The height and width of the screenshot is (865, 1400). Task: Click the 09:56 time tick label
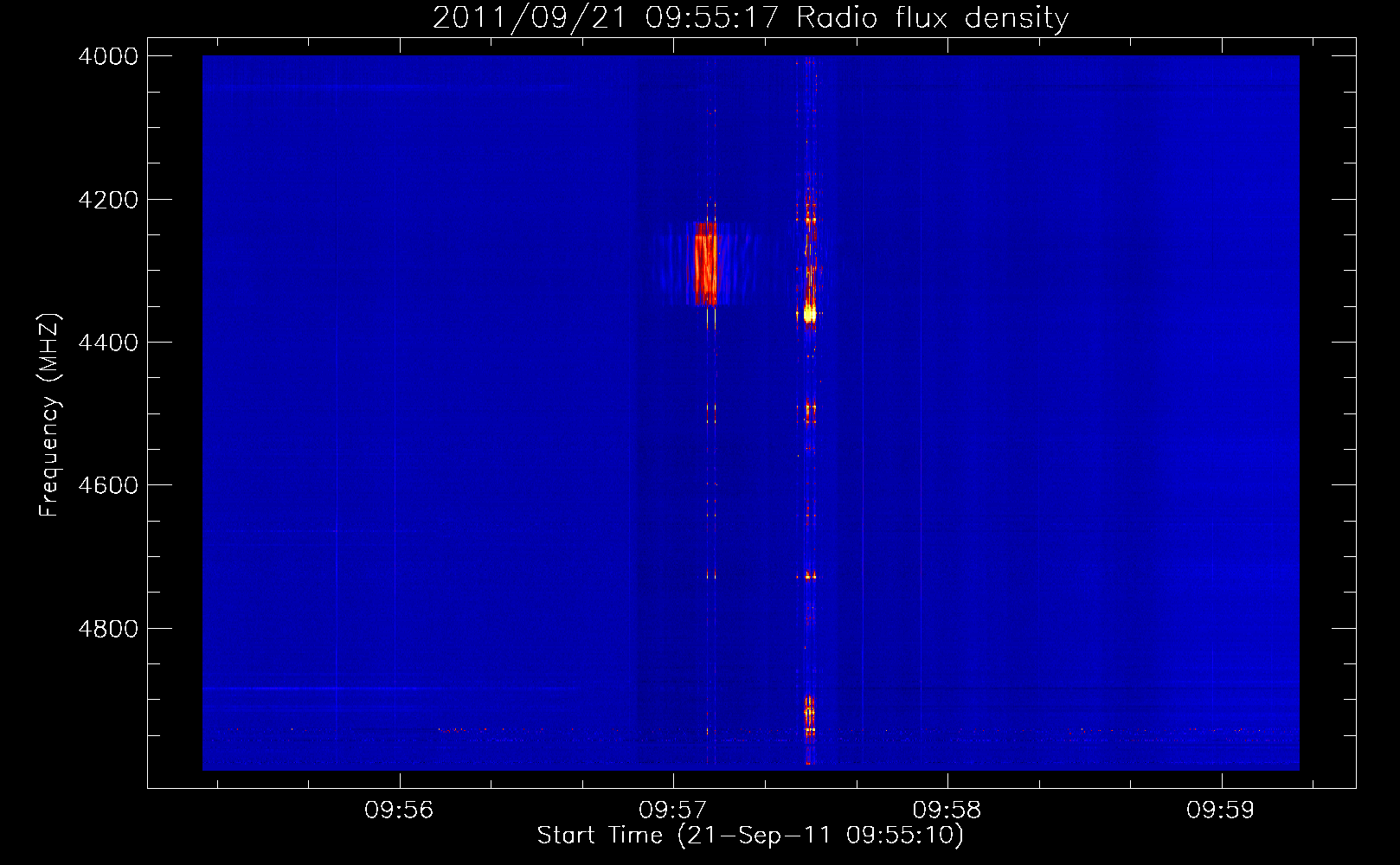399,811
